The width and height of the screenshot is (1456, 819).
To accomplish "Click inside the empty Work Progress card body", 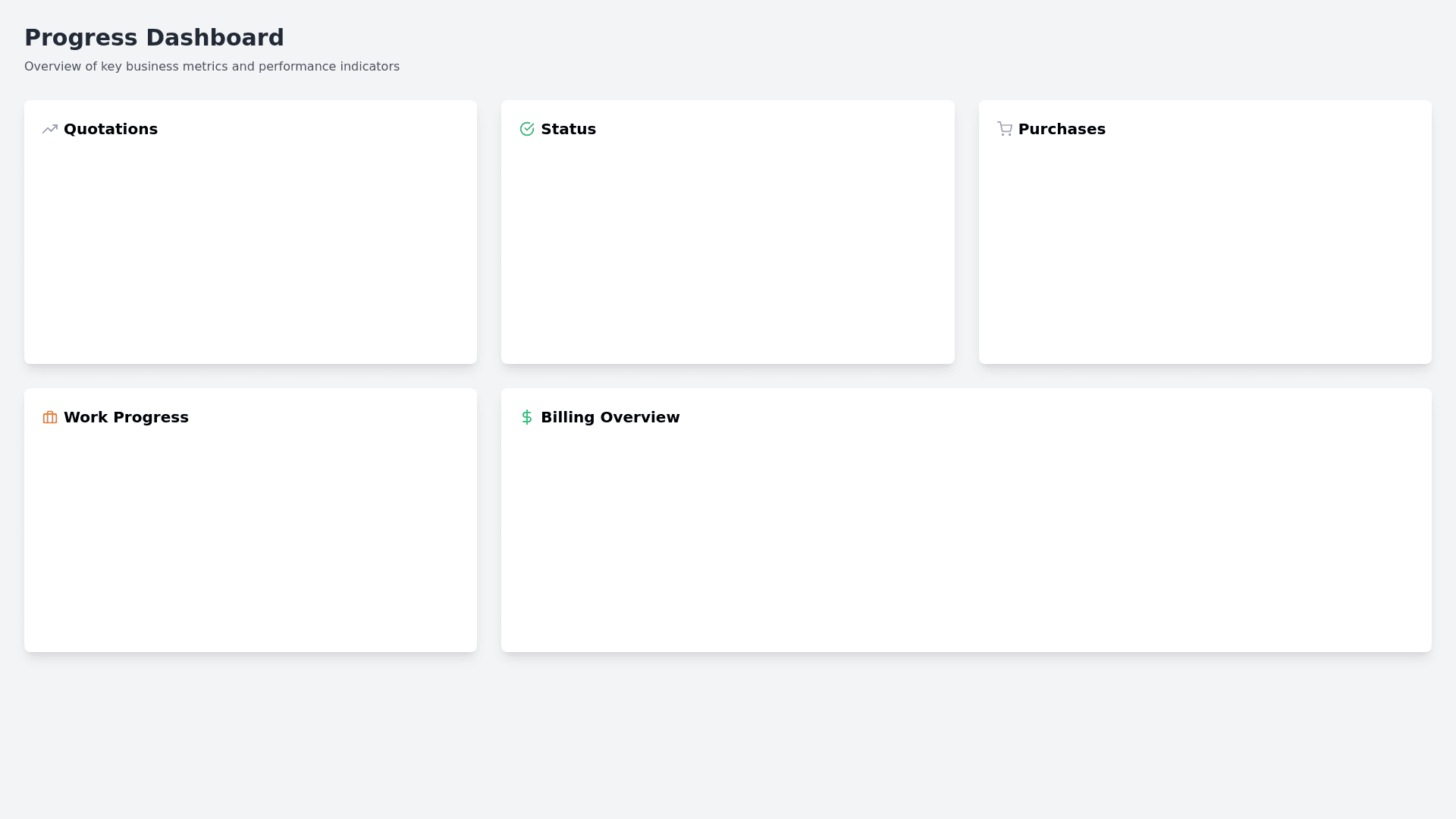I will [x=250, y=538].
